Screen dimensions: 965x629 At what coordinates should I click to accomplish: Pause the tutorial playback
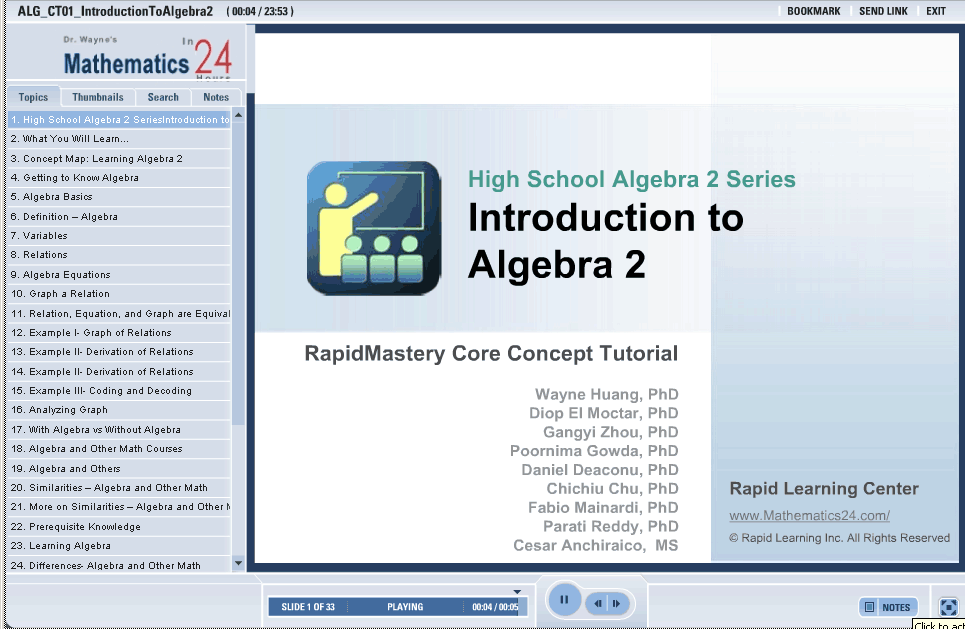tap(564, 600)
